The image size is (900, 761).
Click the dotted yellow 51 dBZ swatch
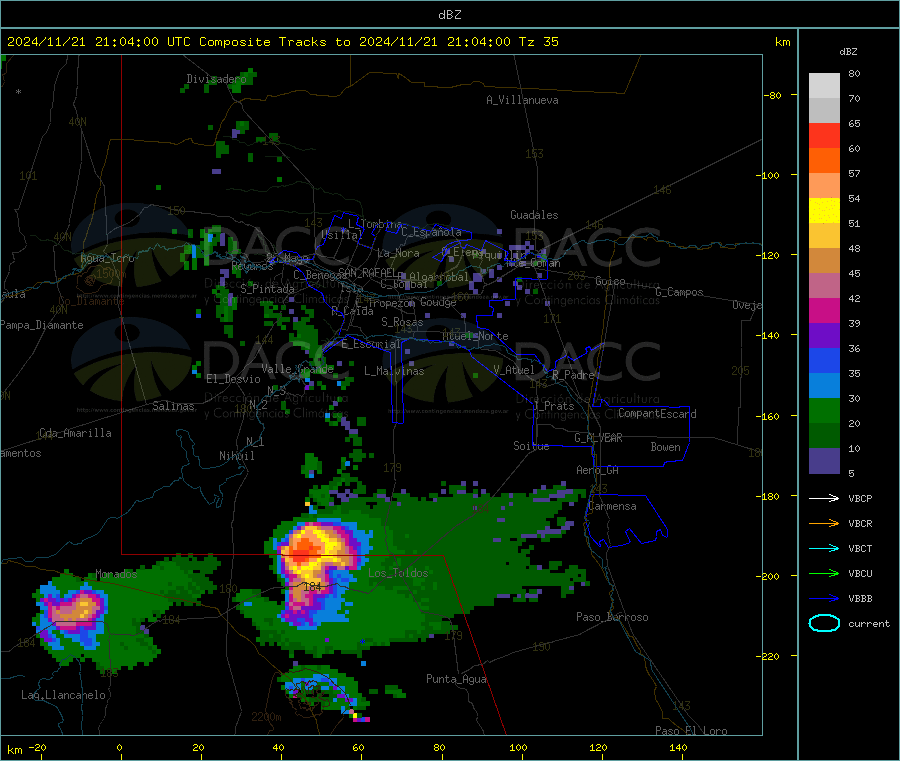824,211
